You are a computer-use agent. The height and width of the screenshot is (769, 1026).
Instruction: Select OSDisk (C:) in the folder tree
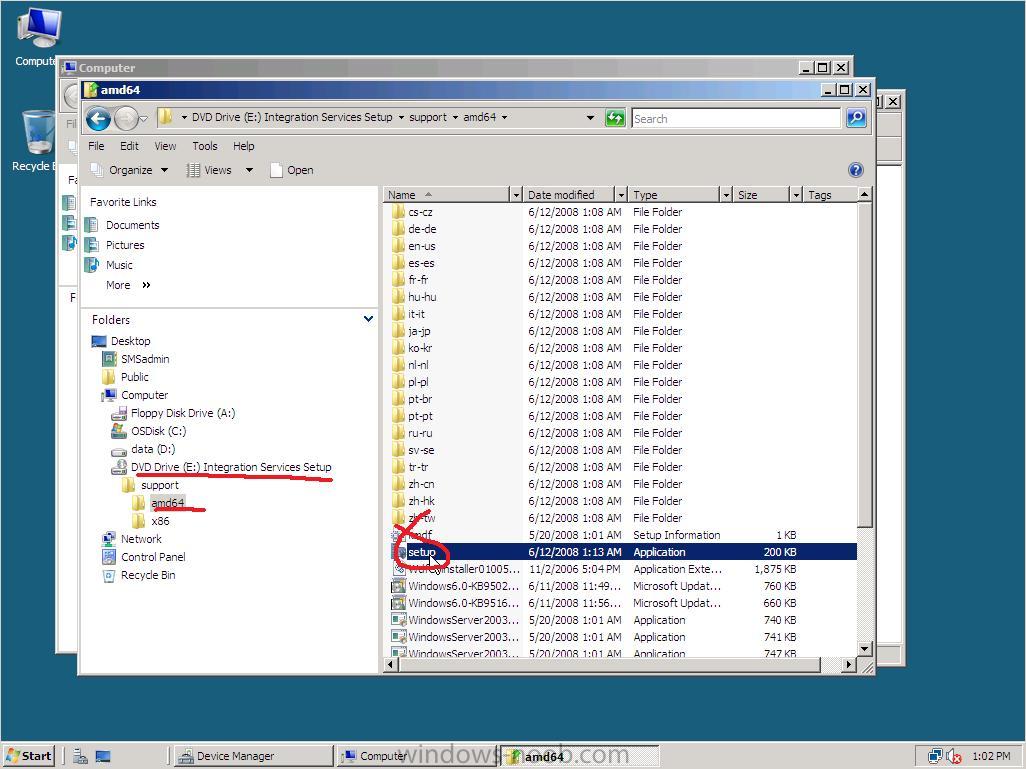coord(158,431)
